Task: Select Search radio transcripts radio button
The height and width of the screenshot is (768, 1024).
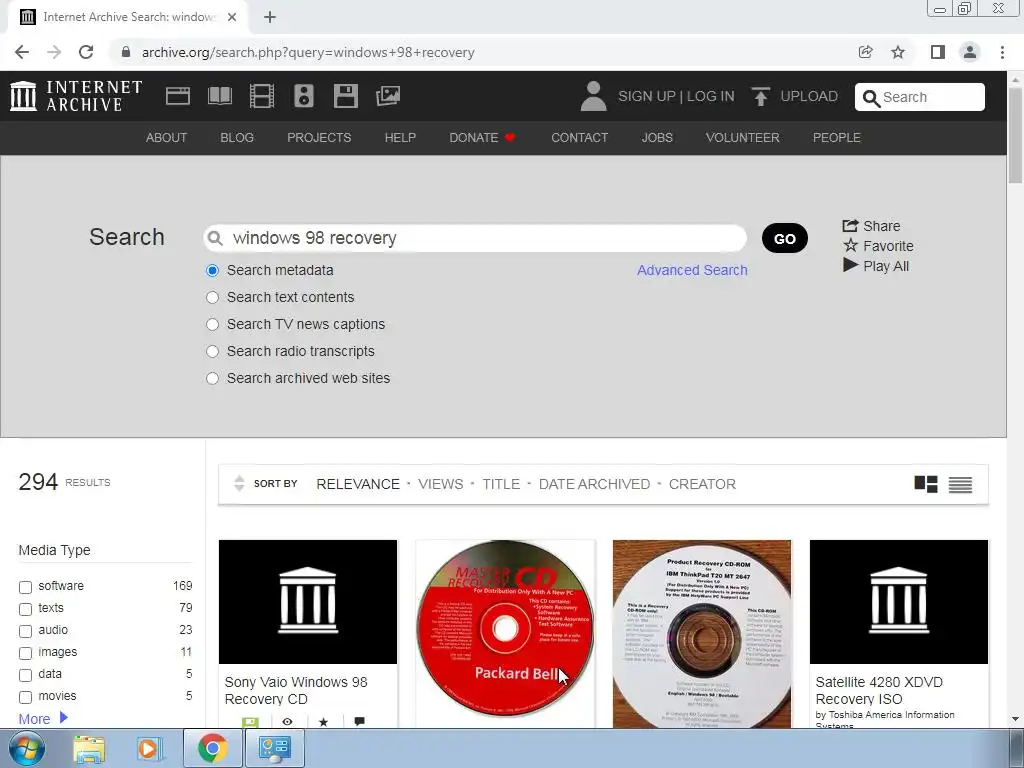Action: point(212,351)
